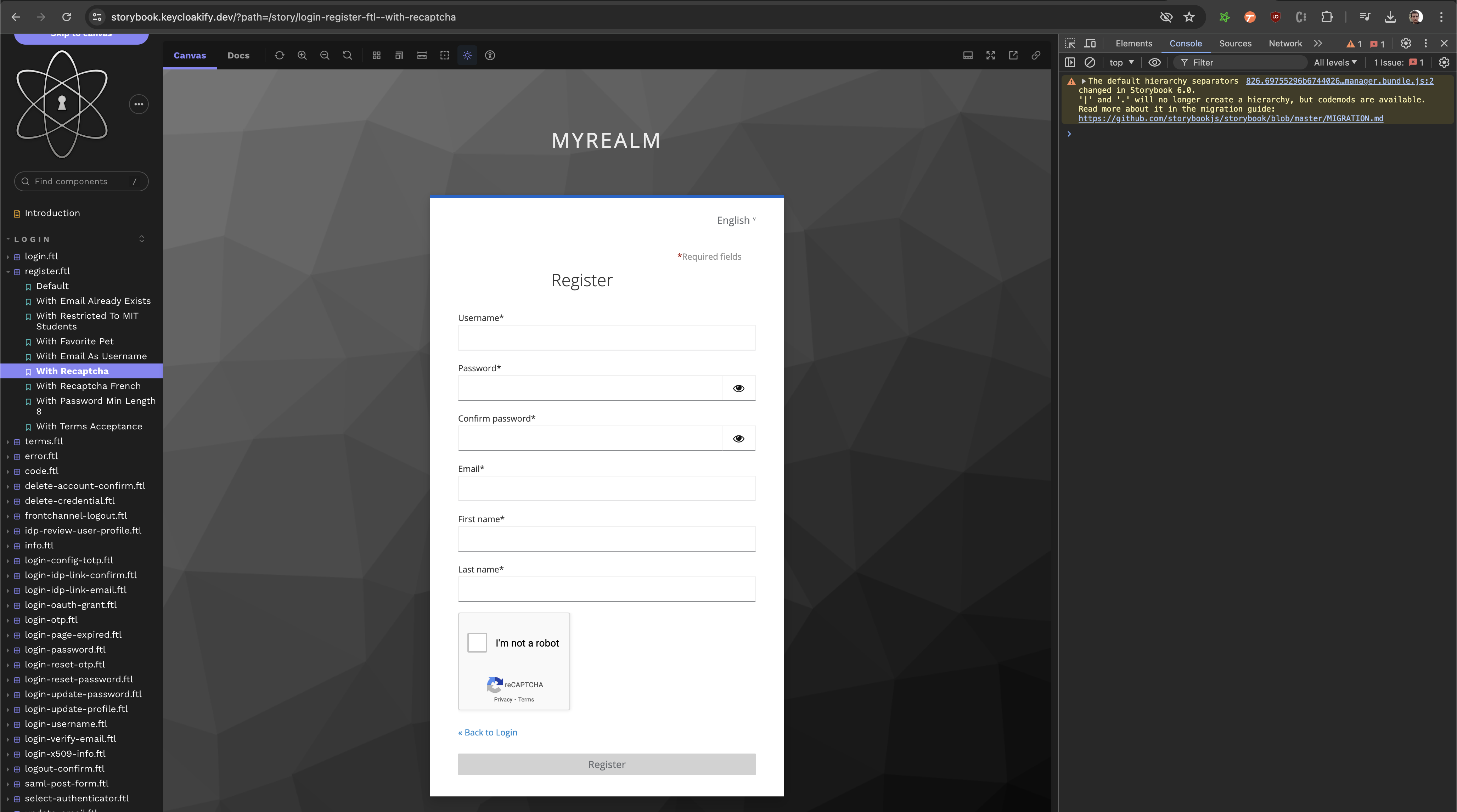Click the zoom in canvas icon
This screenshot has height=812, width=1457.
302,55
